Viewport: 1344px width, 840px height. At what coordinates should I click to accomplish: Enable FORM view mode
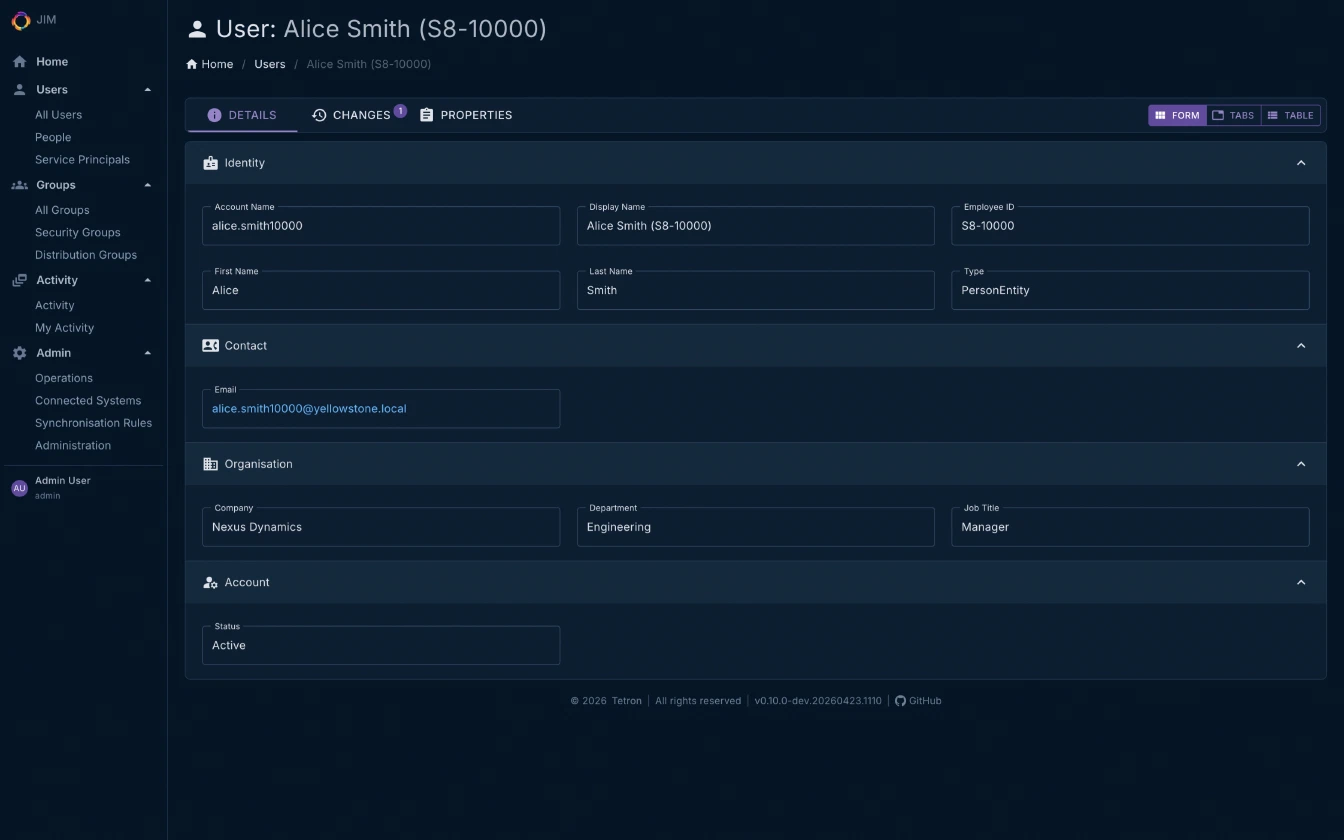click(x=1177, y=115)
